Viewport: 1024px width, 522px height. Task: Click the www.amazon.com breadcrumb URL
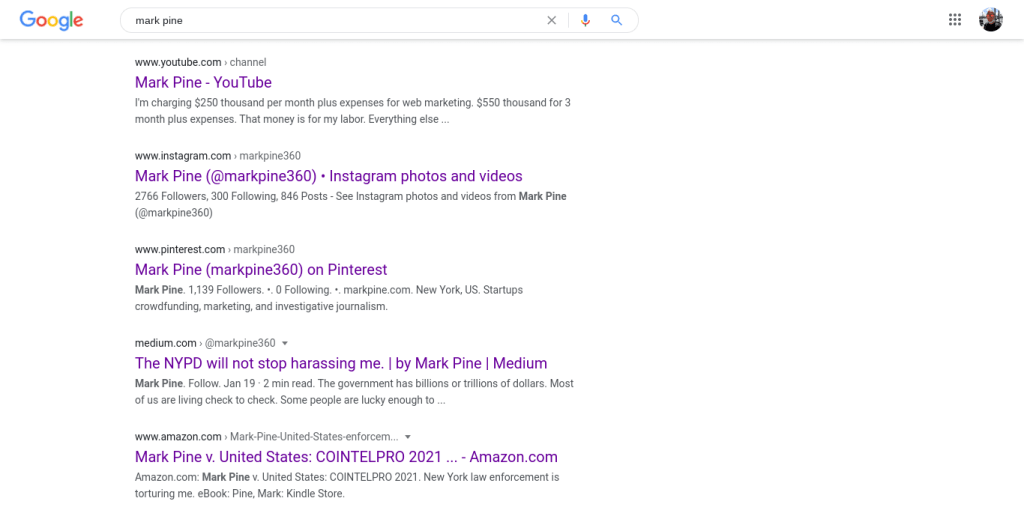pyautogui.click(x=178, y=437)
